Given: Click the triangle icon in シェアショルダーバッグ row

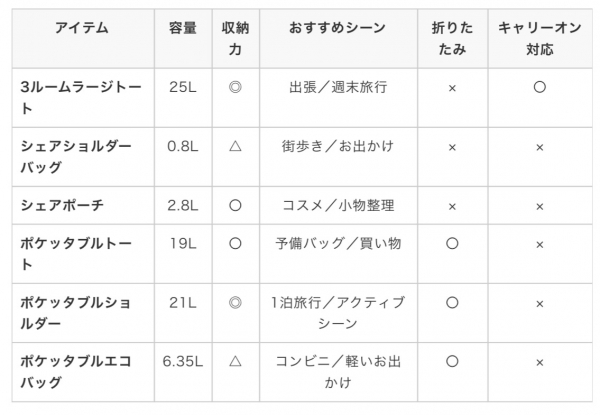Looking at the screenshot, I should pos(235,146).
